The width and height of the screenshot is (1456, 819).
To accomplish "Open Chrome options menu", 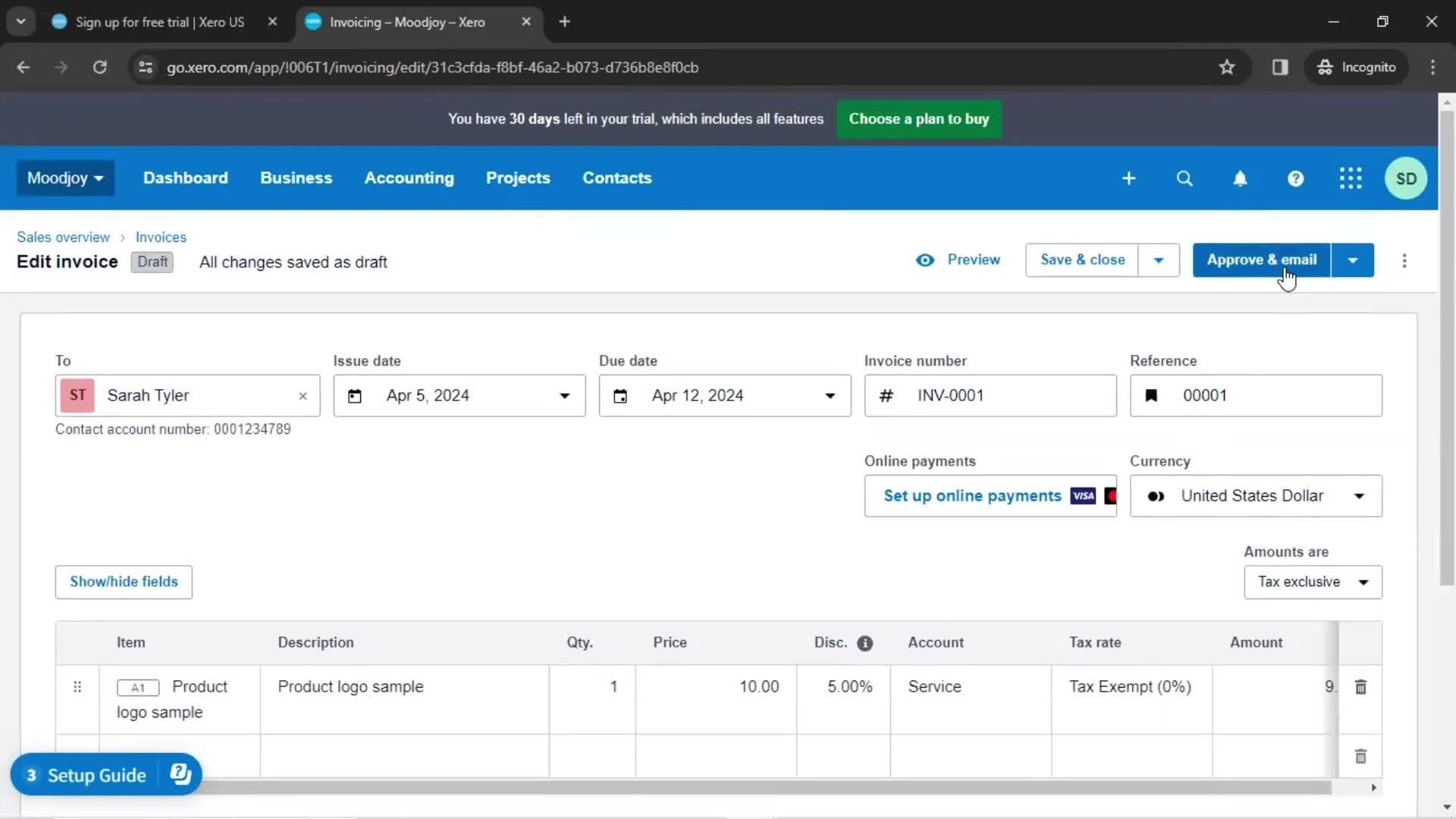I will (1432, 67).
